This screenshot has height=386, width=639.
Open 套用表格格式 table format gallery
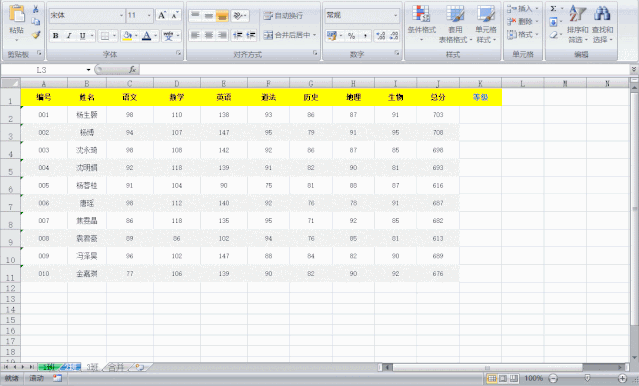click(455, 24)
